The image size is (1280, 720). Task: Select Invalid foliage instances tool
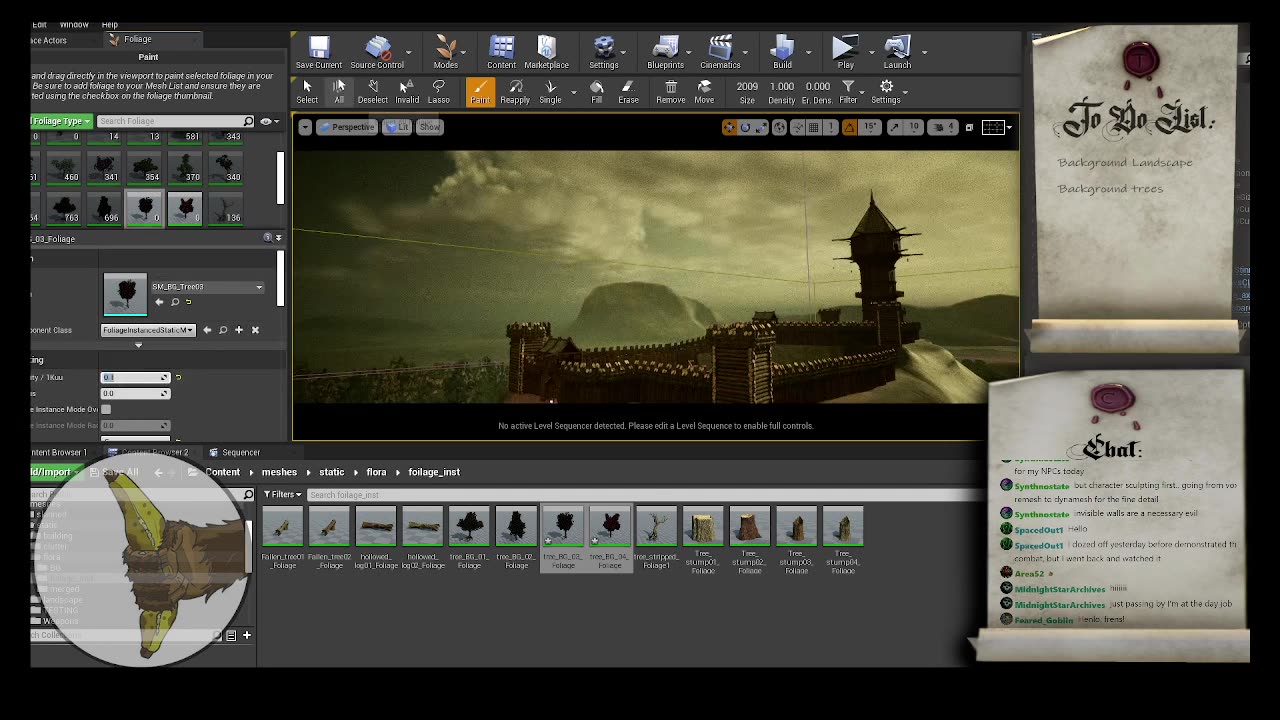[407, 92]
